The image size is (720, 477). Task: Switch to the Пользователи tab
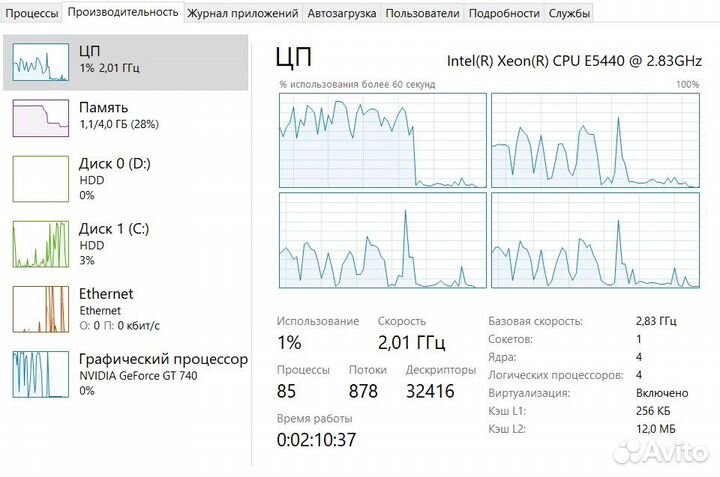click(422, 13)
